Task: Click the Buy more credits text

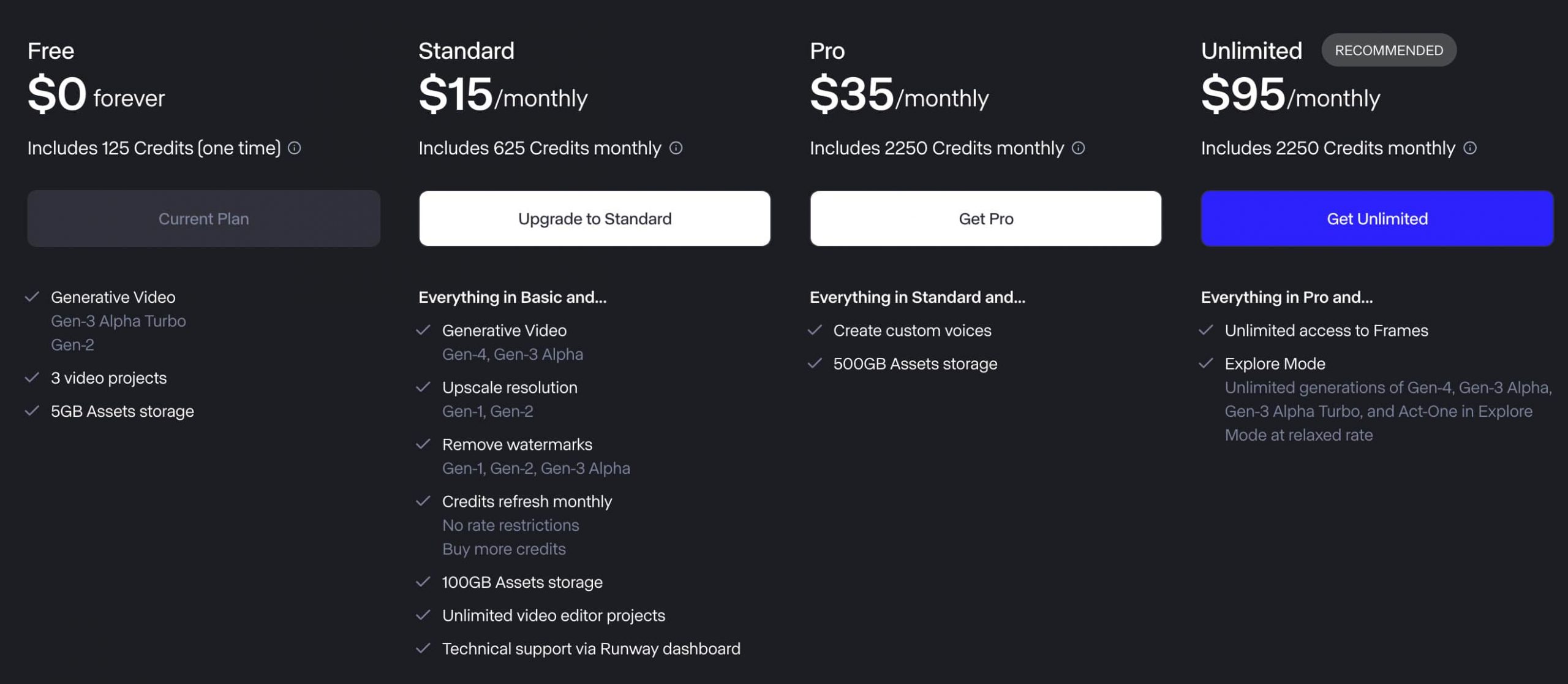Action: (503, 549)
